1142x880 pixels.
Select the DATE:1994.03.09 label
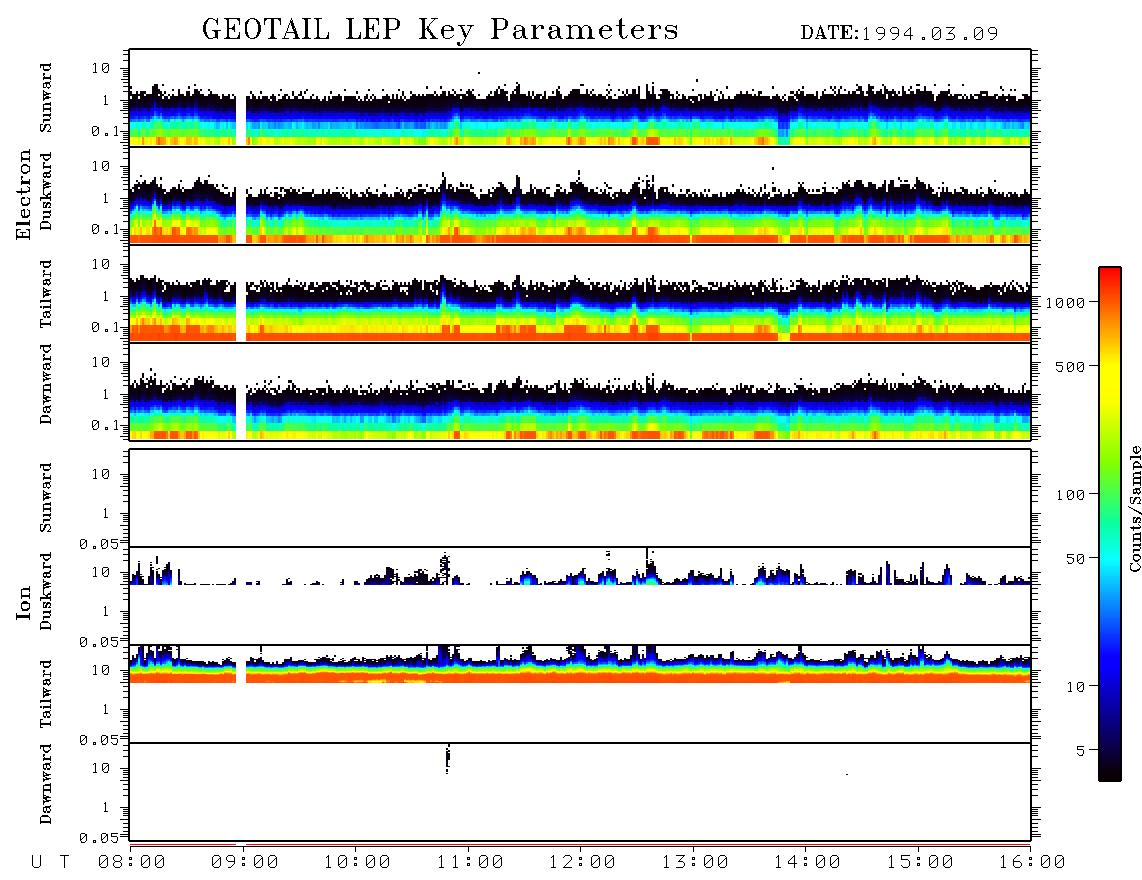tap(899, 34)
